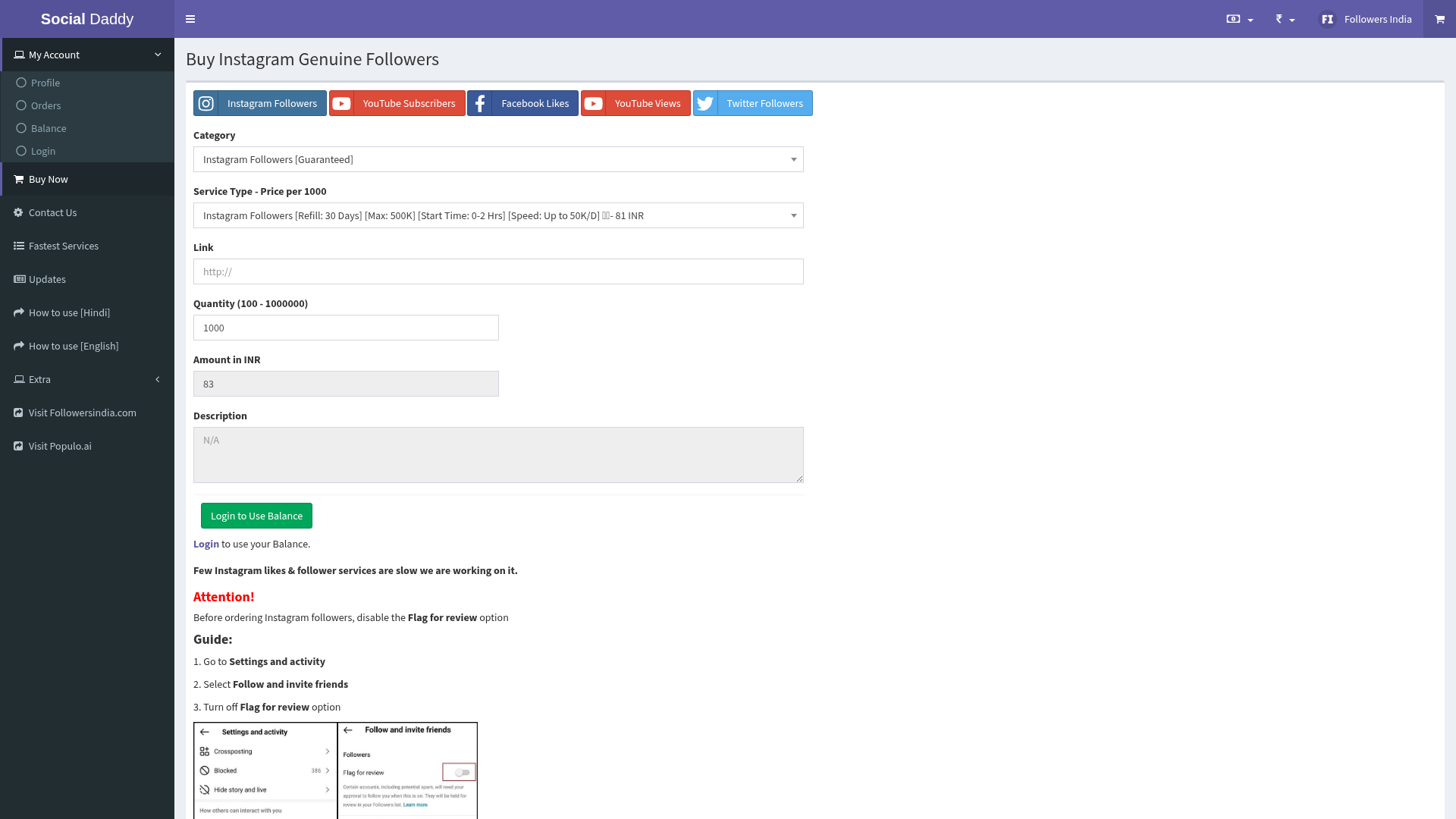Click the Facebook logo icon
1456x819 pixels.
click(480, 103)
